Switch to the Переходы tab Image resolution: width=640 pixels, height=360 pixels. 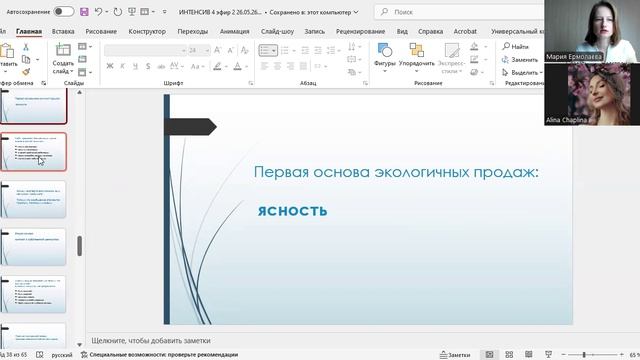pos(193,31)
